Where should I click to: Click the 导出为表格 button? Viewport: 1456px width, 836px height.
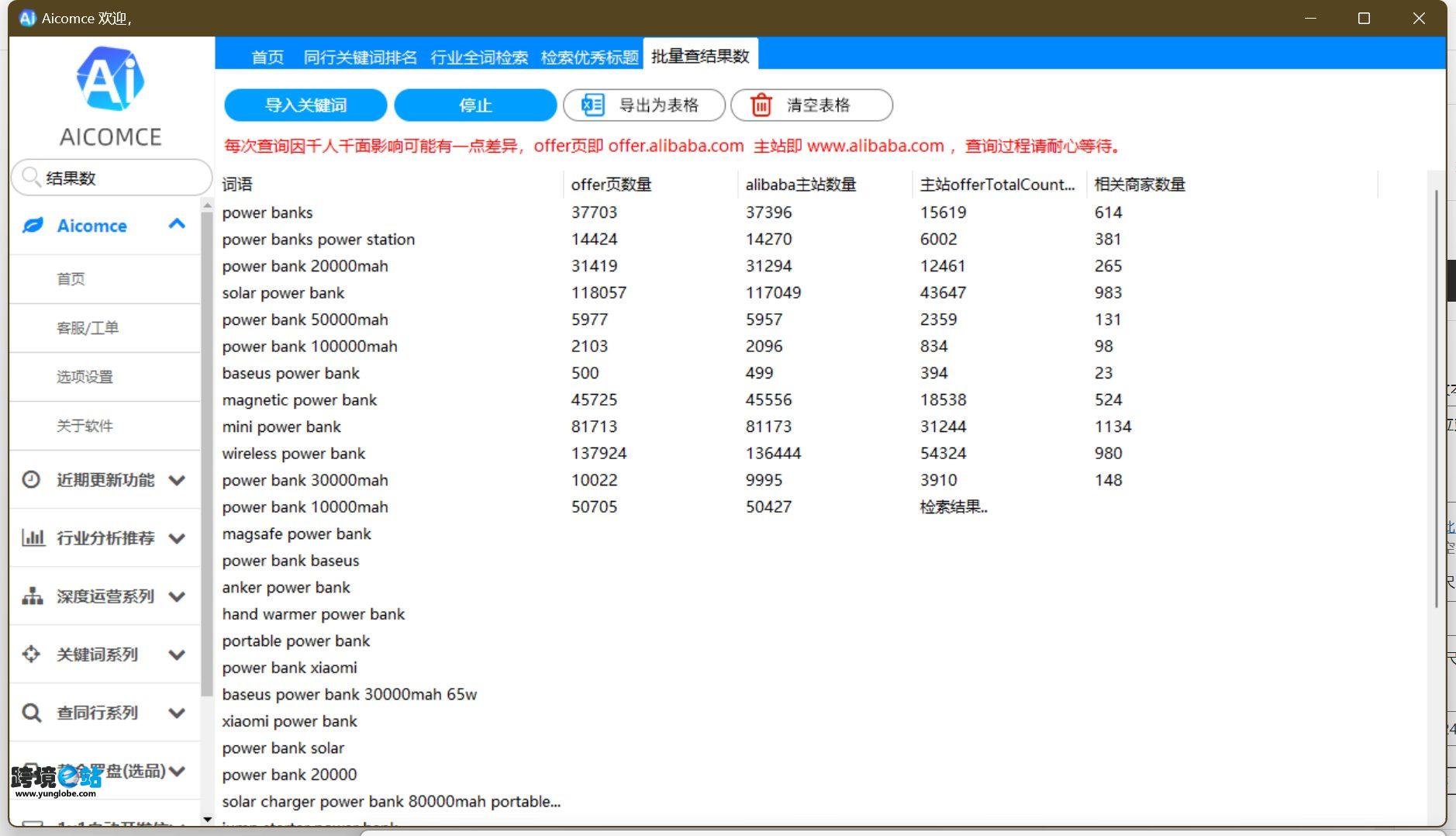(x=644, y=105)
